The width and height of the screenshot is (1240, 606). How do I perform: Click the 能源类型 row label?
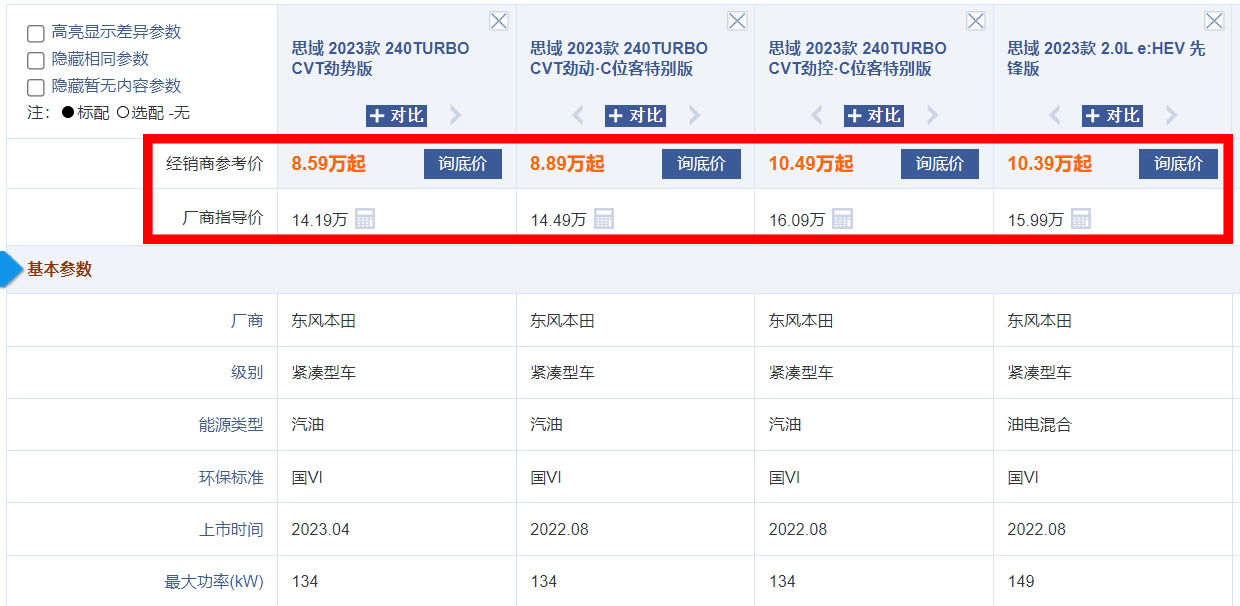tap(231, 425)
